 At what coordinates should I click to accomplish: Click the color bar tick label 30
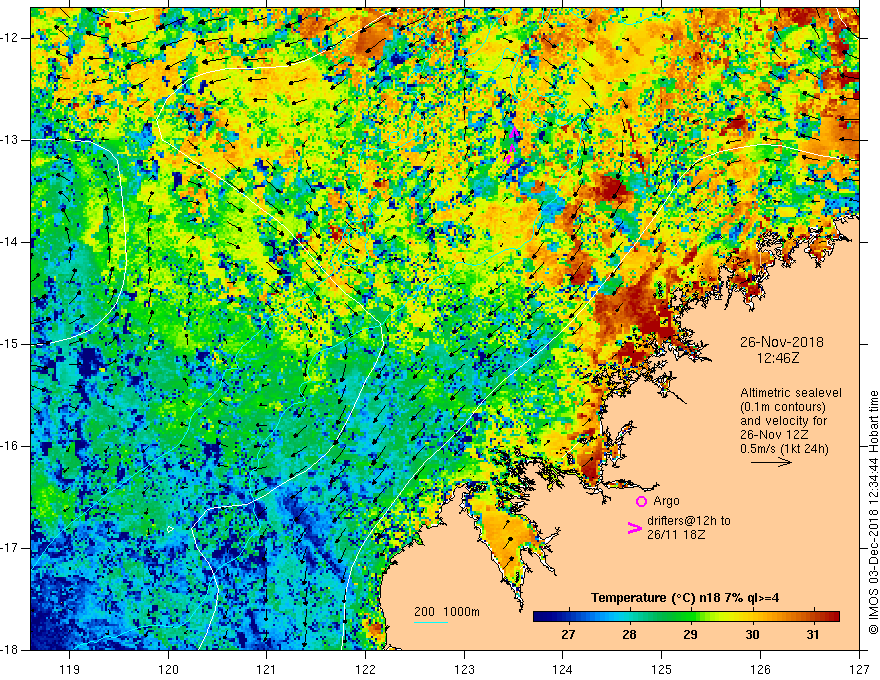752,635
